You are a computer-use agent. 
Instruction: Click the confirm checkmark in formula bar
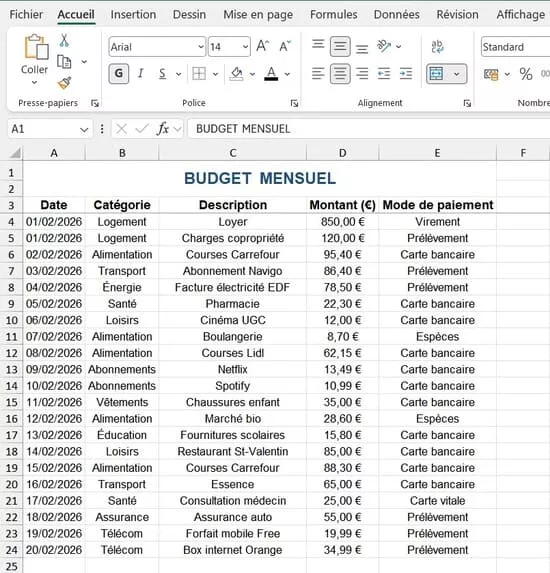pyautogui.click(x=142, y=129)
